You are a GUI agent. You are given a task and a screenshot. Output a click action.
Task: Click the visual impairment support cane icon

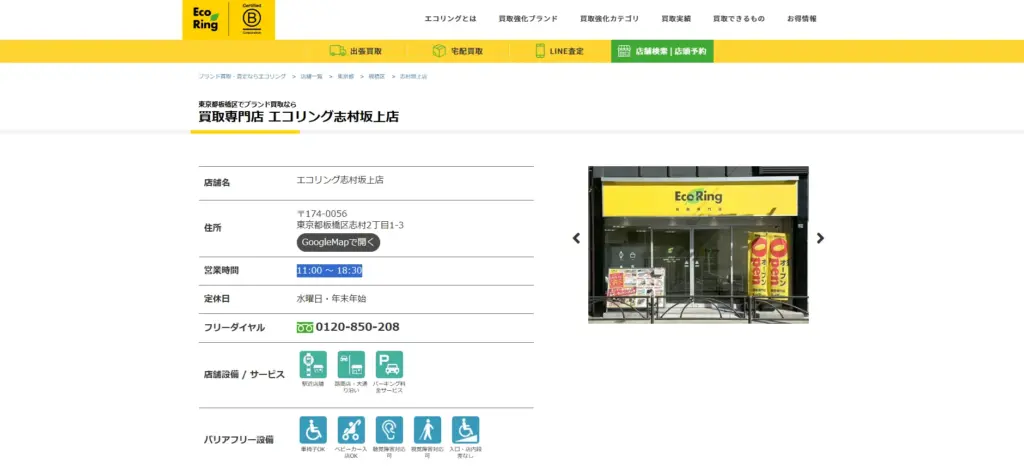point(427,430)
